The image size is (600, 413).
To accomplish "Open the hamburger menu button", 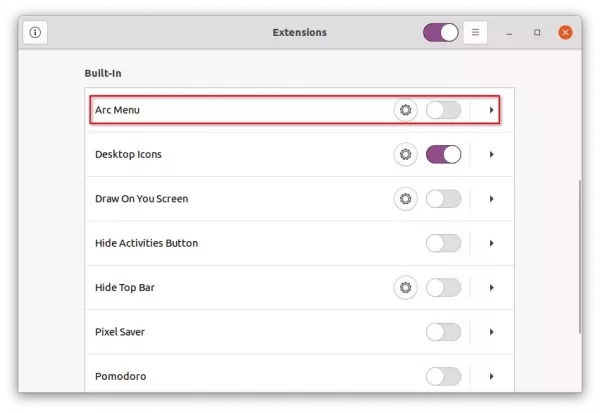I will point(475,33).
